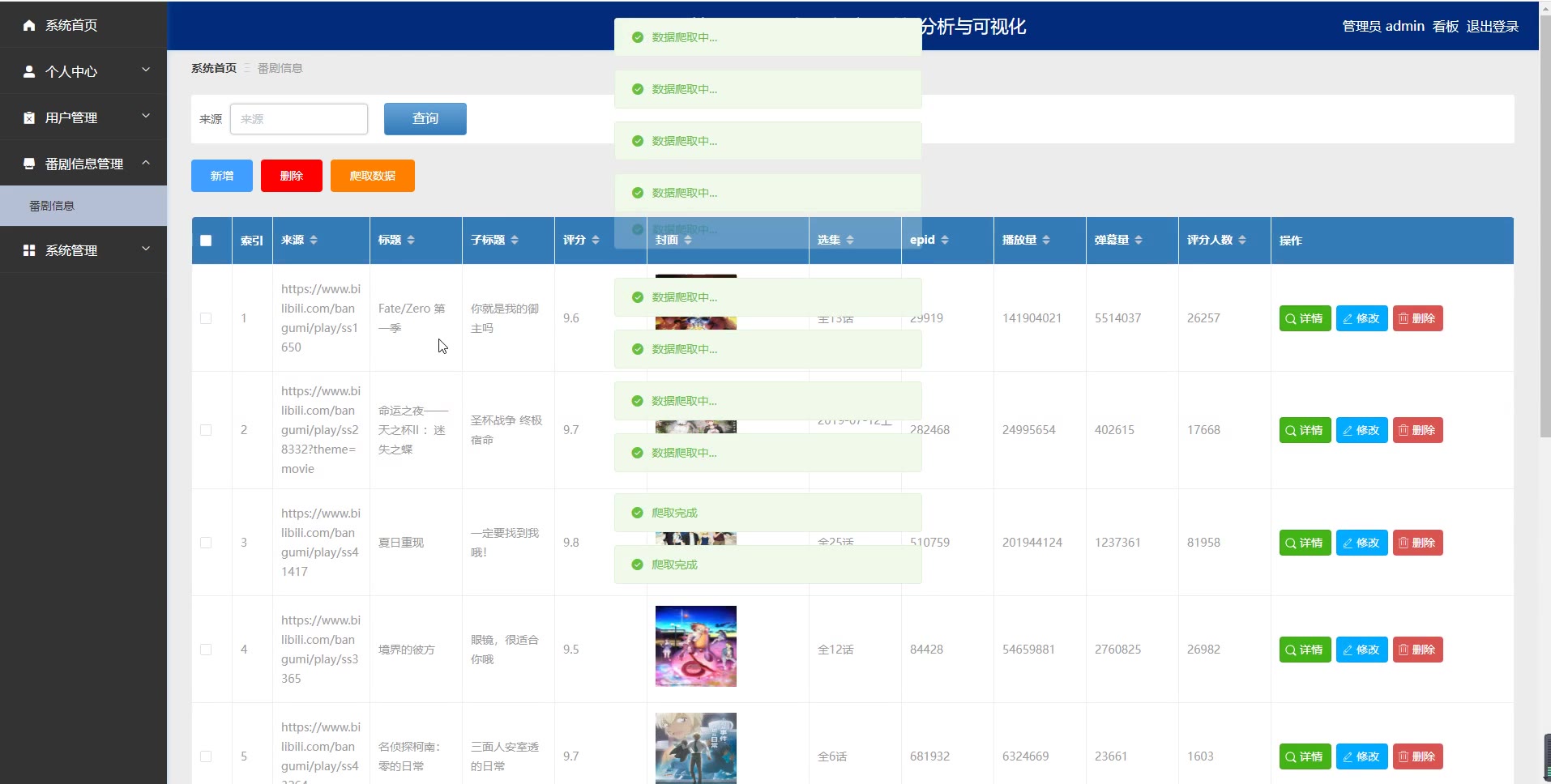1551x784 pixels.
Task: Expand the 个人中心 menu chevron
Action: click(146, 70)
